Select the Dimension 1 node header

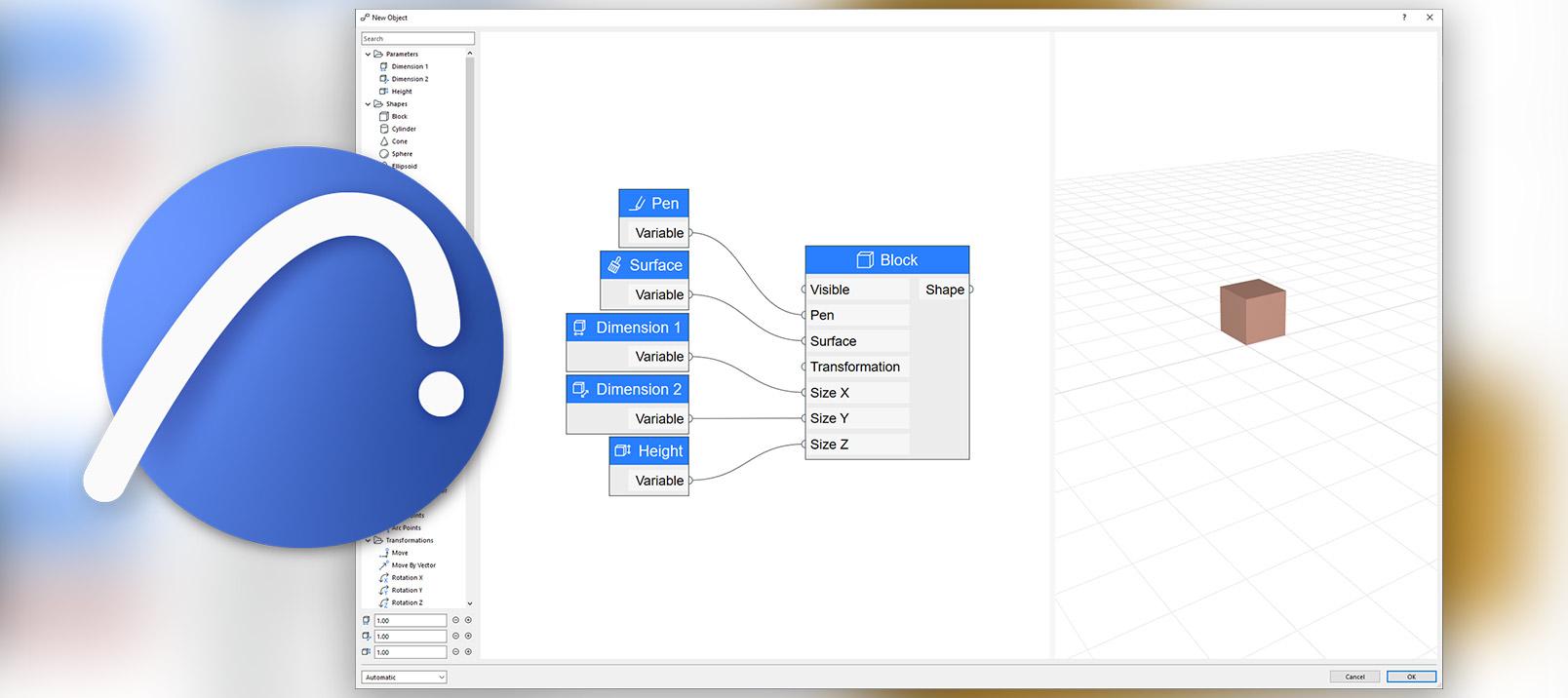628,328
